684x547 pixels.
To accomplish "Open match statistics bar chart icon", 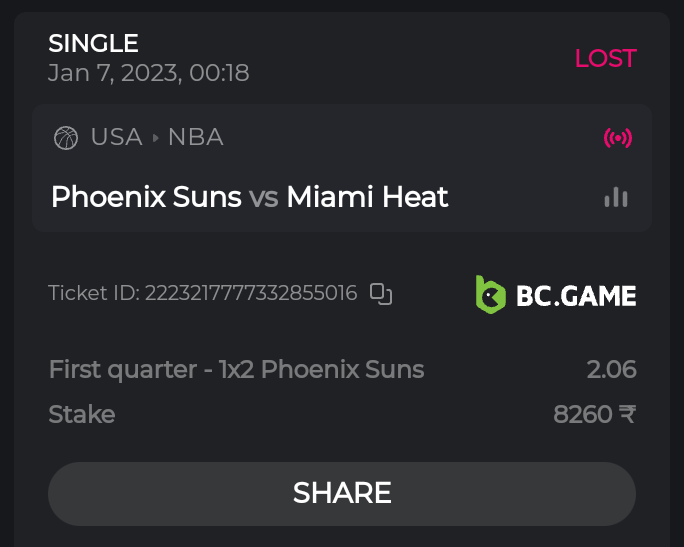I will [x=616, y=197].
